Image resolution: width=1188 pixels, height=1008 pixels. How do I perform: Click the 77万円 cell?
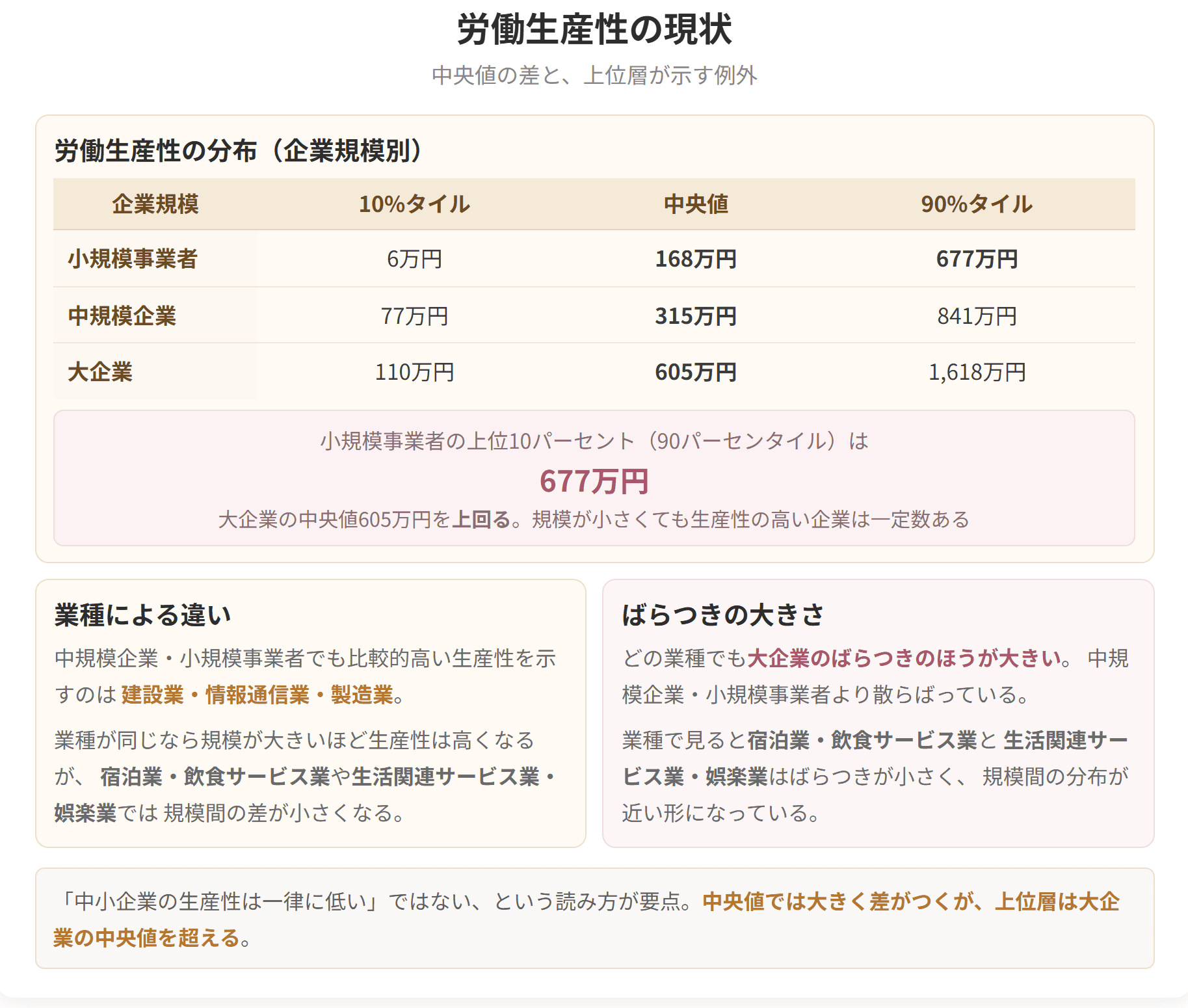click(414, 316)
